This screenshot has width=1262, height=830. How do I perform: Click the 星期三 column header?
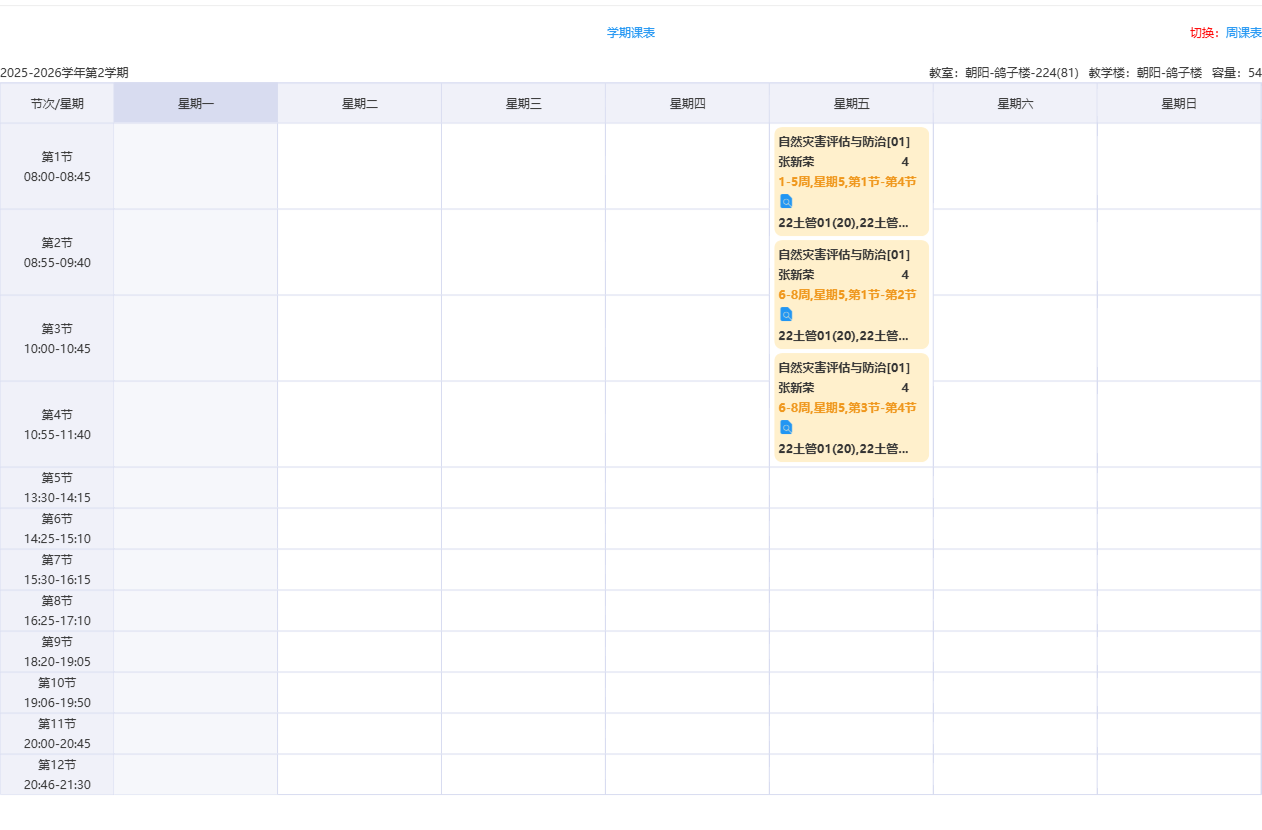[523, 104]
